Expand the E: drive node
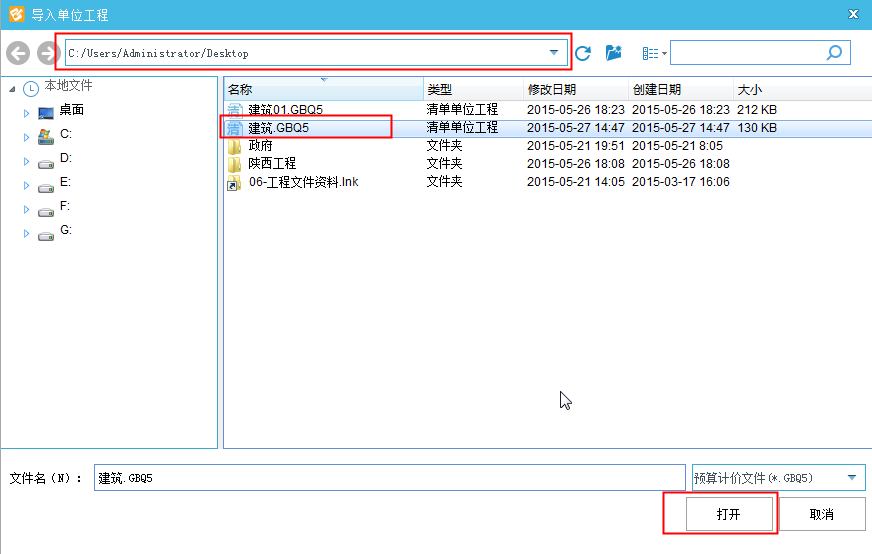 click(26, 185)
